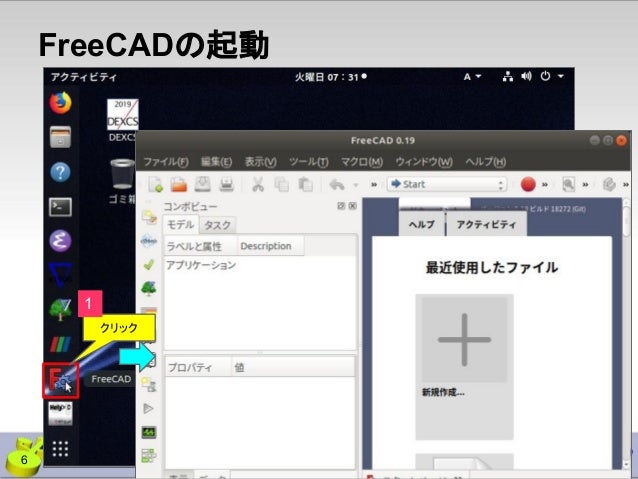Click the Undo arrow toolbar icon

(337, 185)
